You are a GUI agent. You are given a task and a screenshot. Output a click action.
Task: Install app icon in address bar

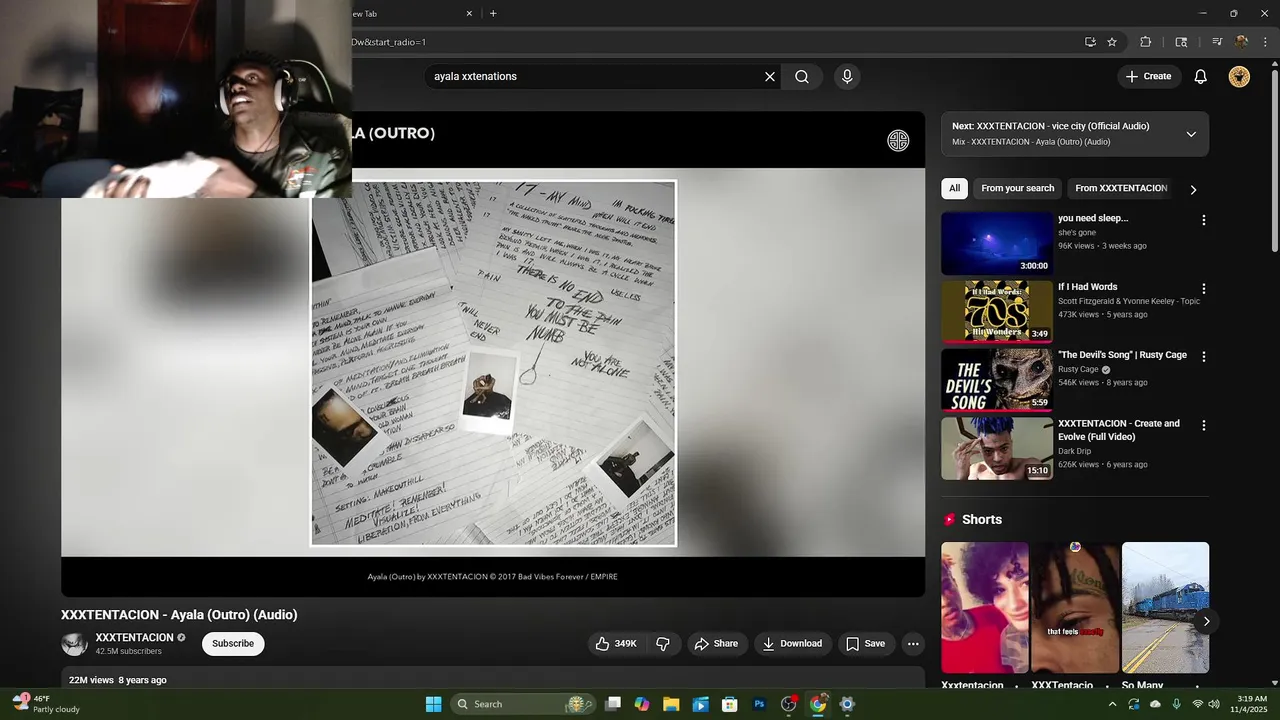1090,42
